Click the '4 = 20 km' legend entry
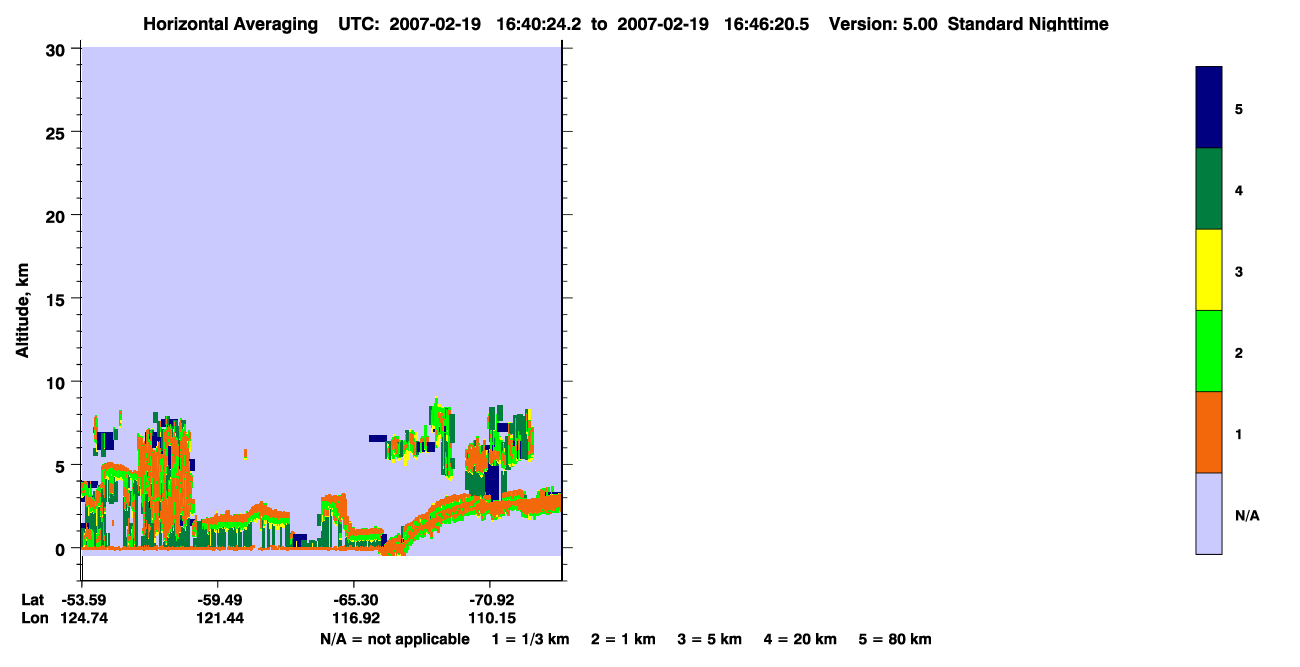The width and height of the screenshot is (1300, 667). (x=800, y=639)
